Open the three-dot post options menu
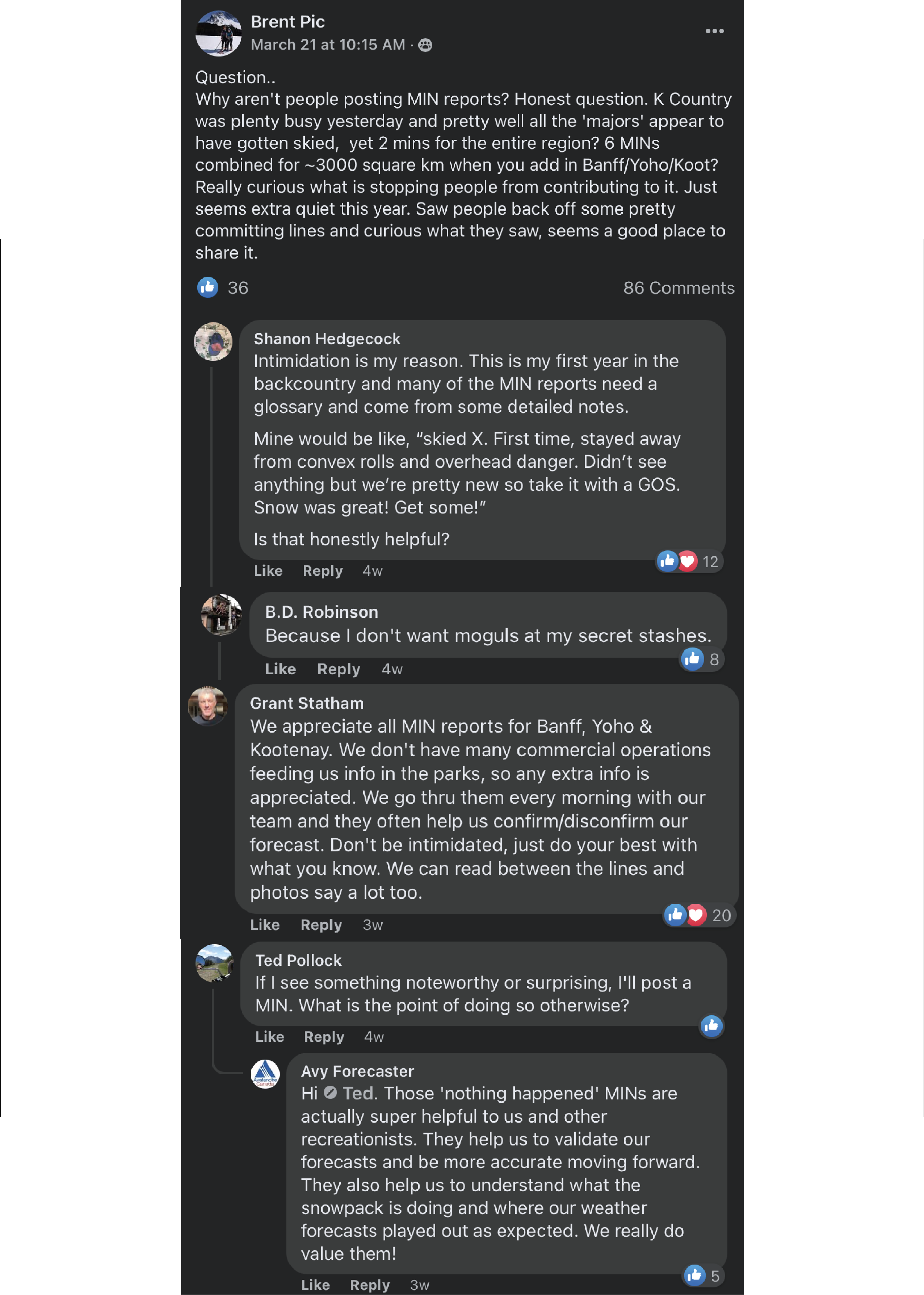This screenshot has height=1295, width=924. (x=714, y=31)
